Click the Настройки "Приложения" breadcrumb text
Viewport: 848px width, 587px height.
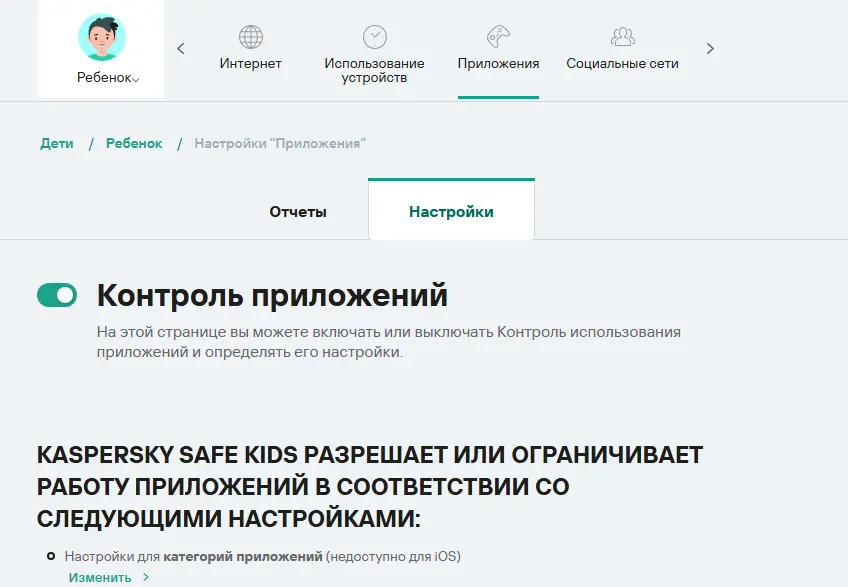pos(280,143)
